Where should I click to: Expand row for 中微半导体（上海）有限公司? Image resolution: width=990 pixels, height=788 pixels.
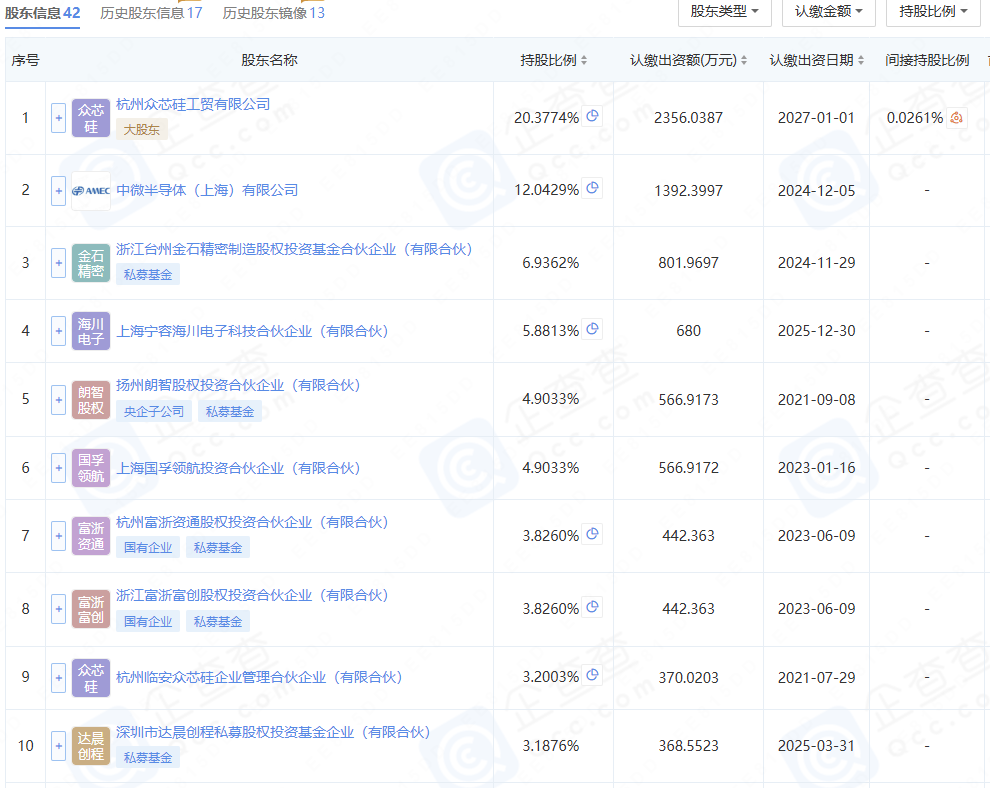(59, 191)
